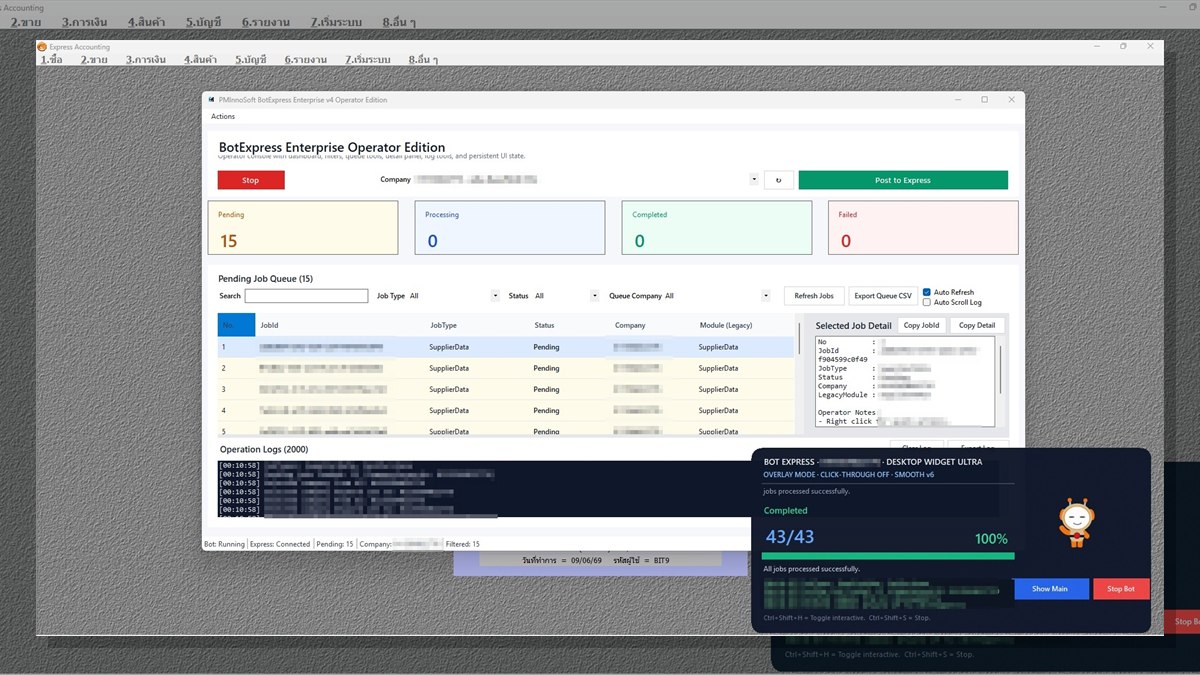
Task: Click Pending: 15 in status bar
Action: (x=335, y=544)
